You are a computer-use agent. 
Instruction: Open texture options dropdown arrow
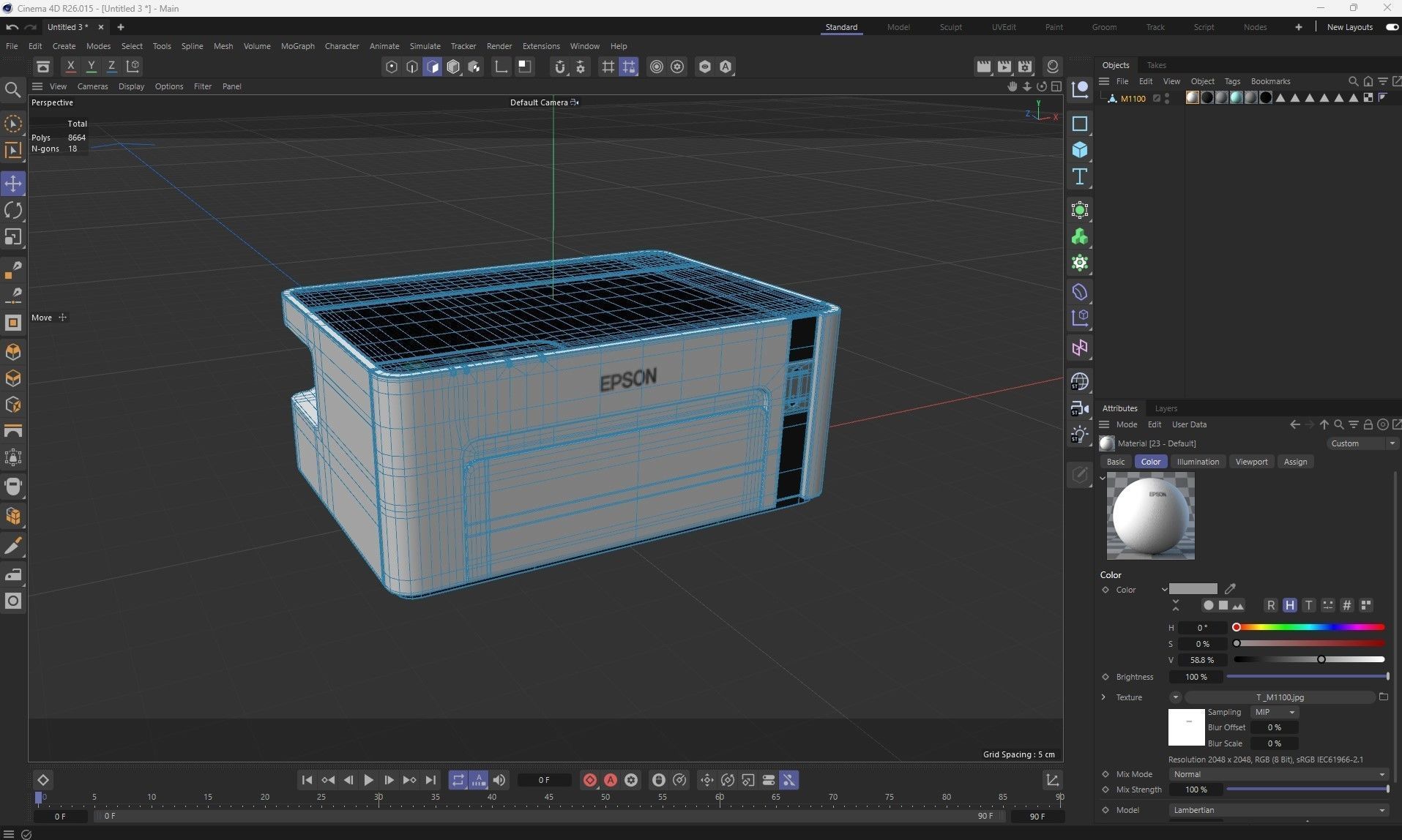1175,697
